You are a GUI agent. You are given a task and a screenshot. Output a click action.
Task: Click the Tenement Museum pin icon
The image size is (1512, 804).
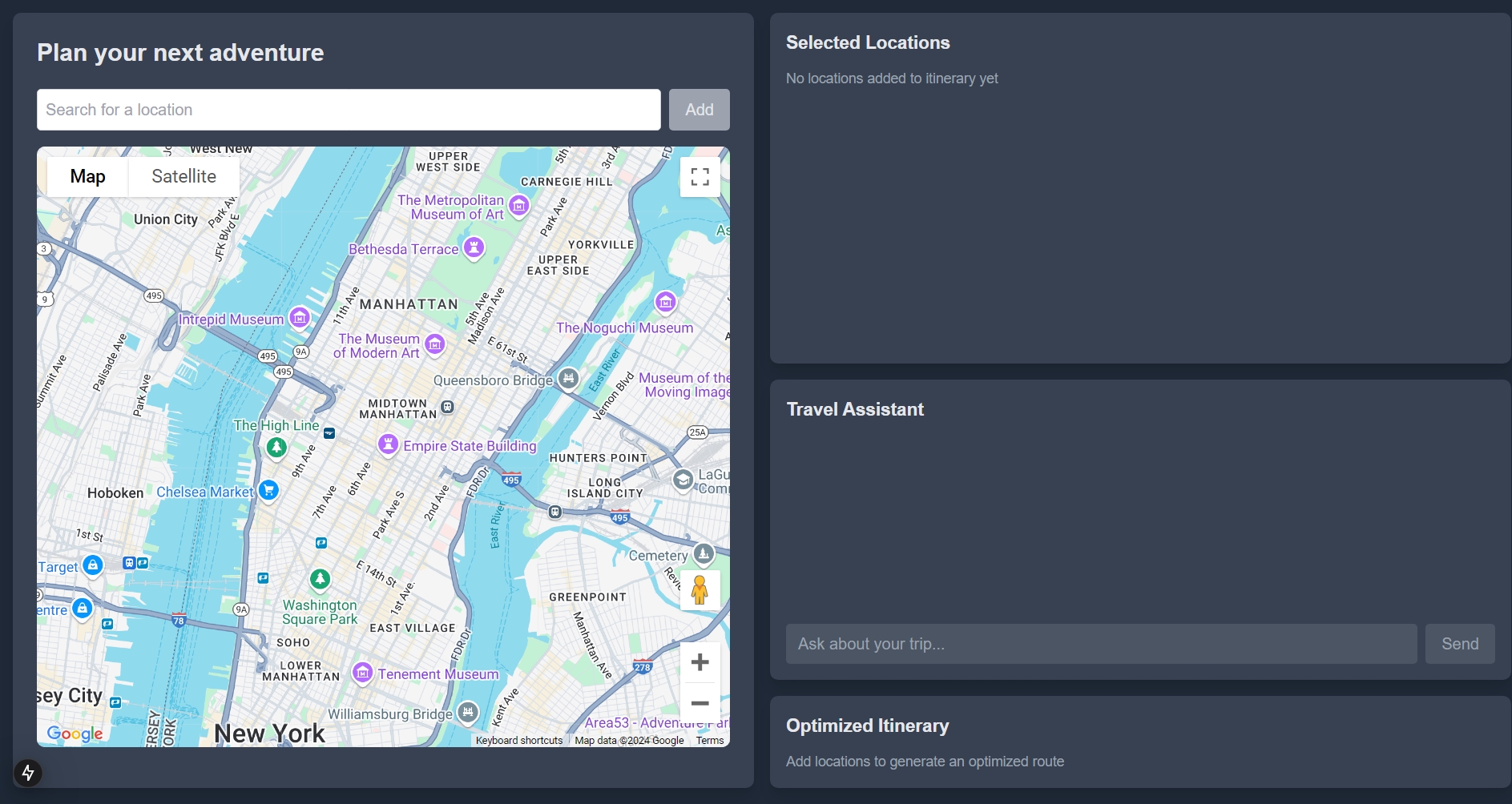coord(362,673)
